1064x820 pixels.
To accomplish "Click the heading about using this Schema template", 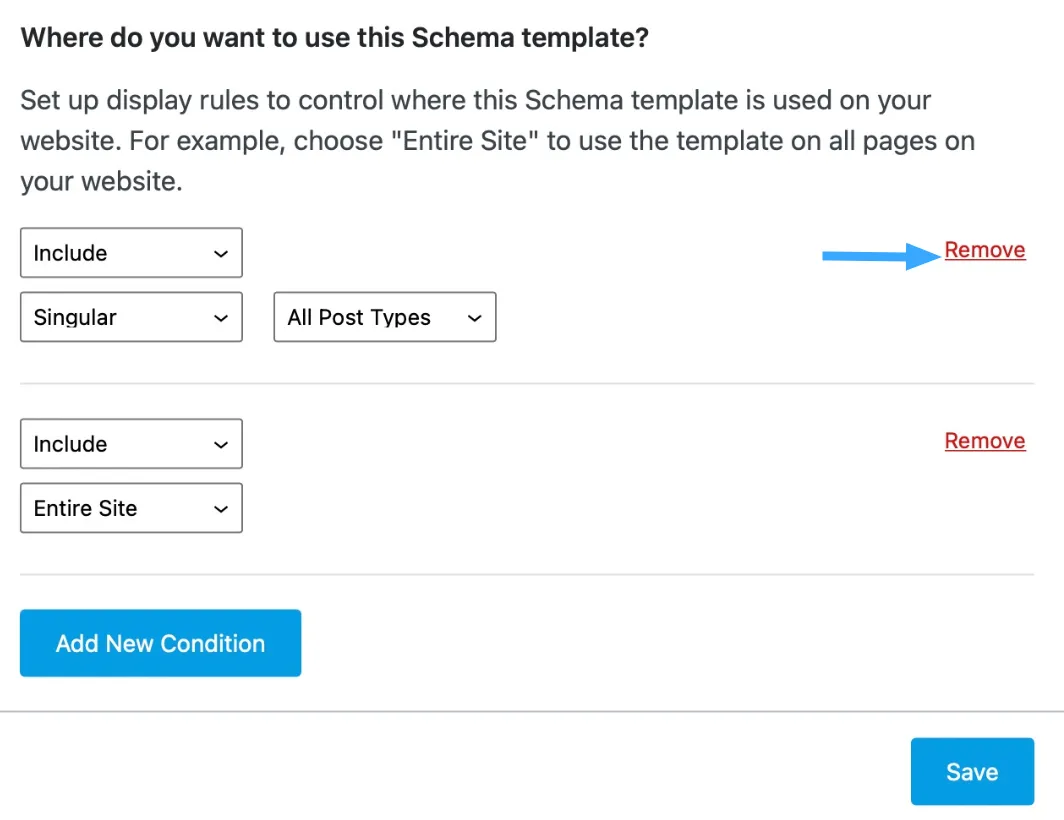I will click(335, 39).
